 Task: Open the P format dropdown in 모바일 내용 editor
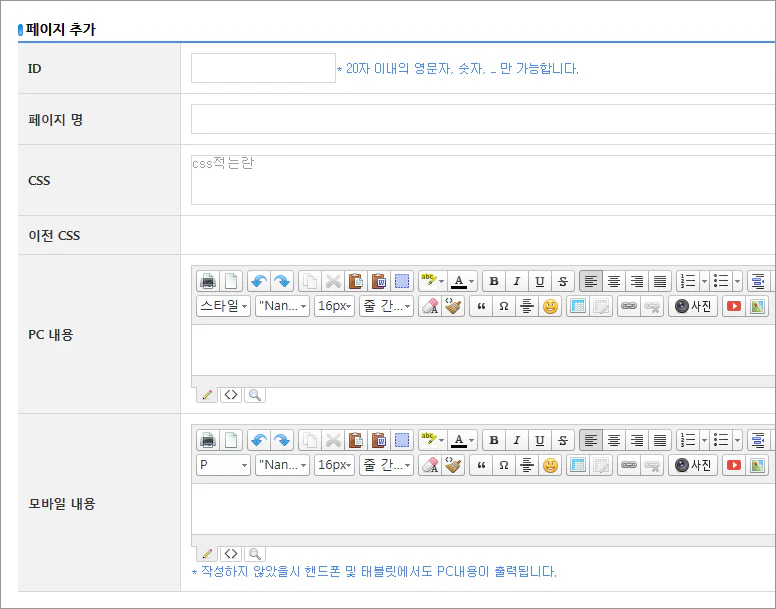pos(224,465)
